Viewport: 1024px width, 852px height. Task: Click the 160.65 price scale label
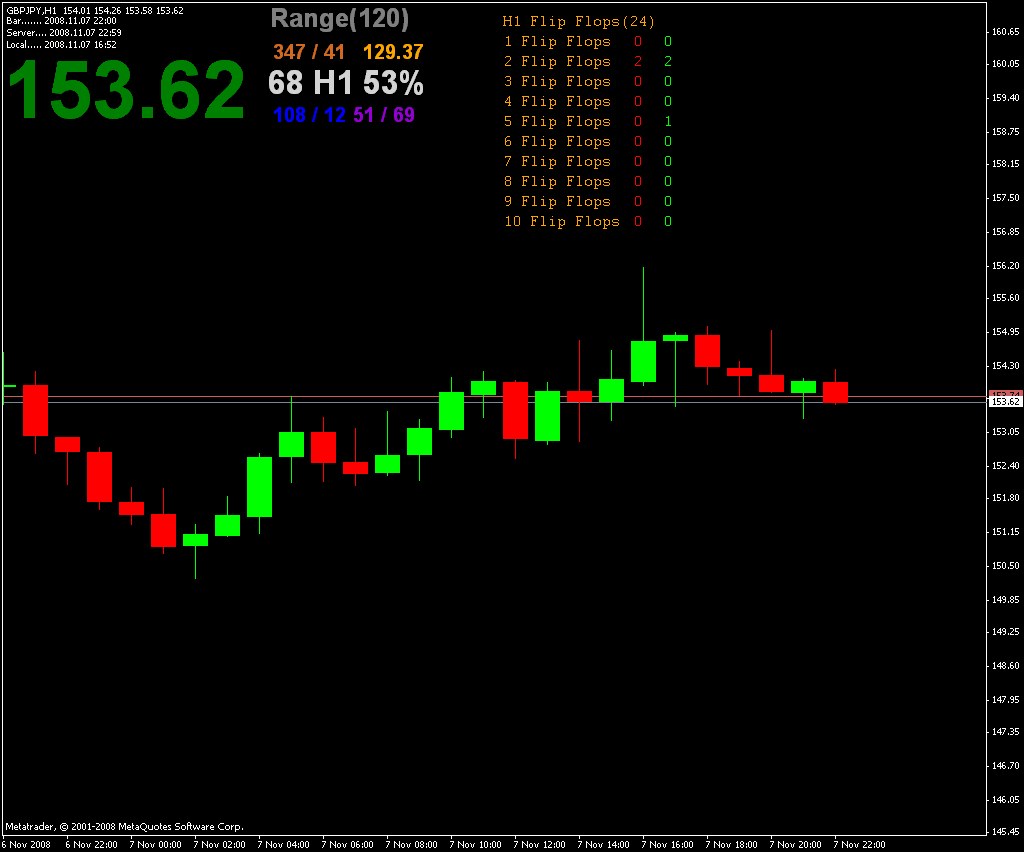tap(1005, 31)
